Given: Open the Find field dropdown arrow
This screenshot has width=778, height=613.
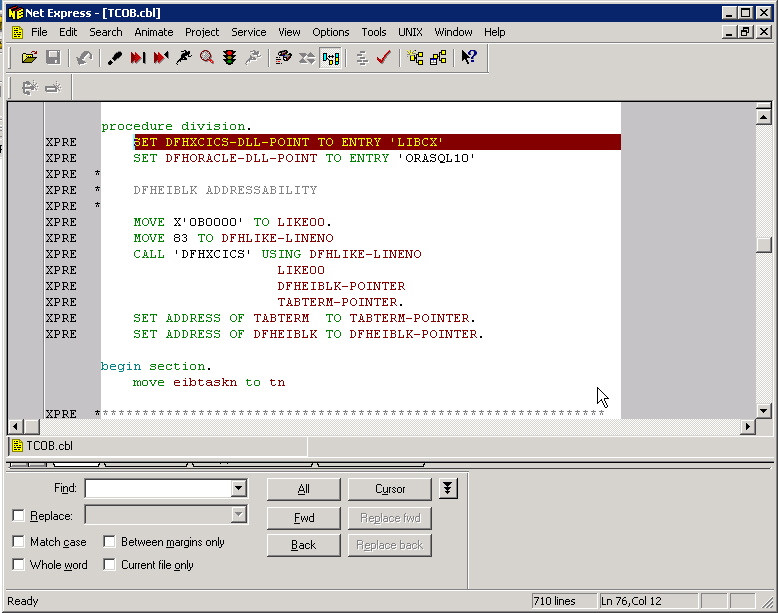Looking at the screenshot, I should tap(238, 489).
